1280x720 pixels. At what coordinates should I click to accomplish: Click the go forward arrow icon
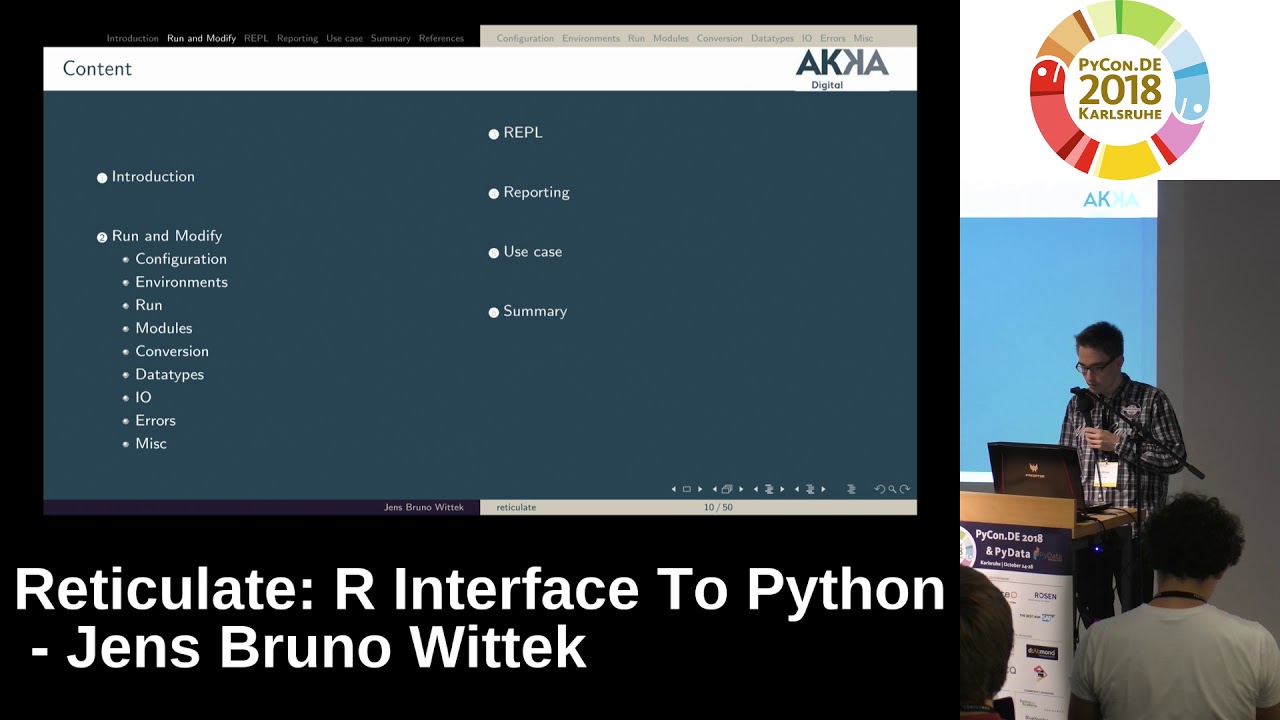coord(905,489)
